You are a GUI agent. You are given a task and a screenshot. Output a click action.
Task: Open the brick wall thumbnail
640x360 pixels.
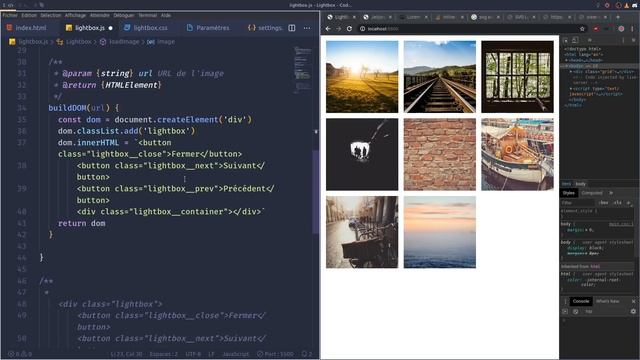(440, 154)
